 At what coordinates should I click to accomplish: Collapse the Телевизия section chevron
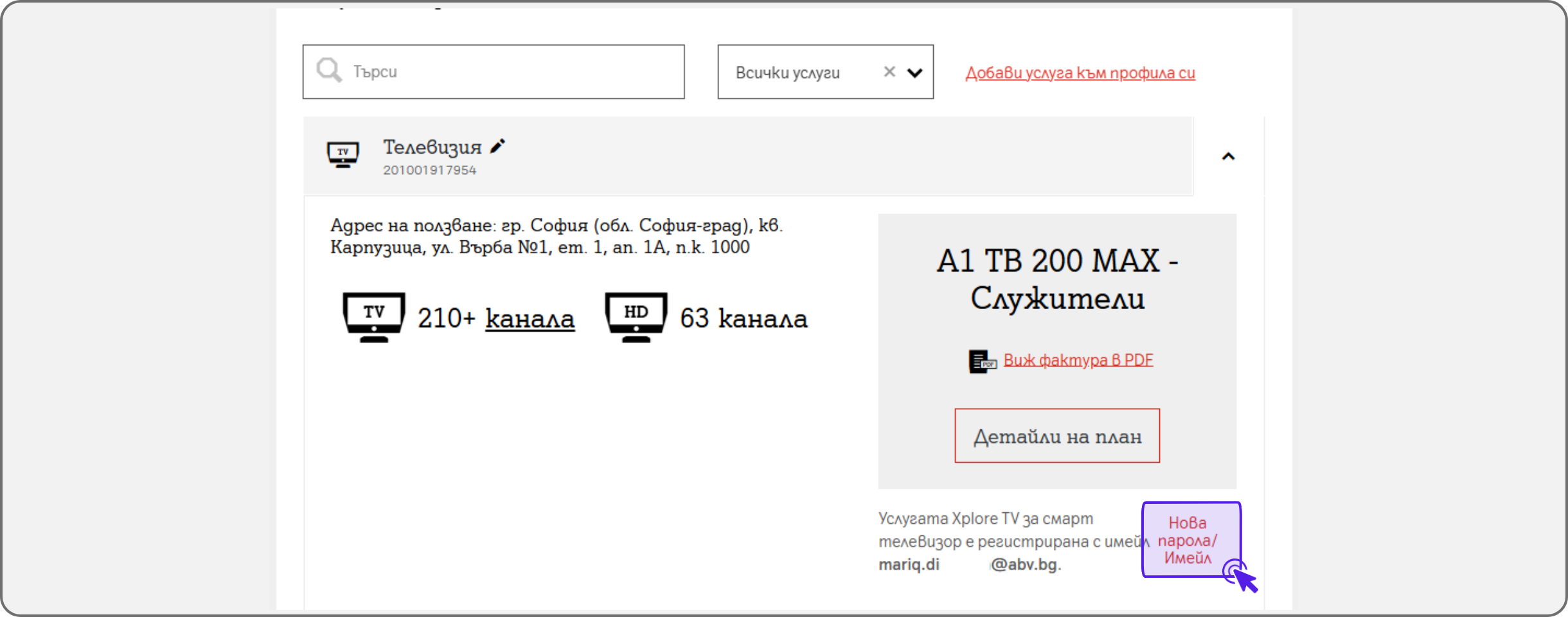(1228, 156)
